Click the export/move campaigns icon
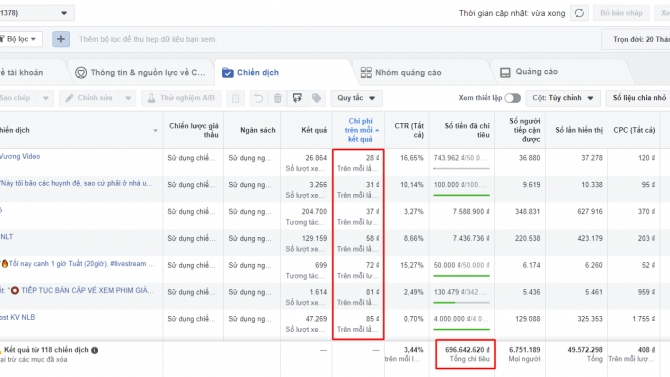 click(297, 98)
